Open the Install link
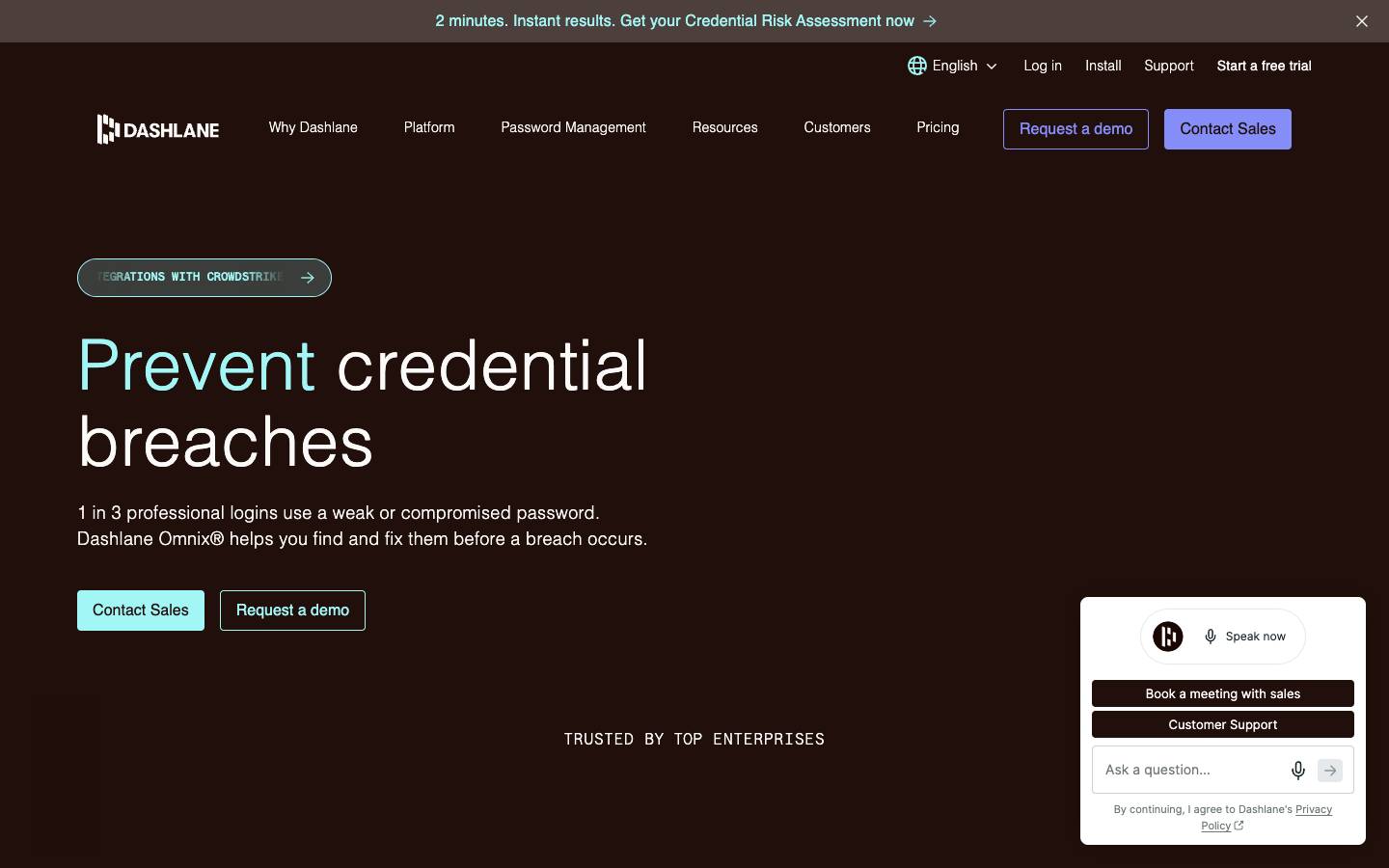The image size is (1389, 868). pos(1103,66)
